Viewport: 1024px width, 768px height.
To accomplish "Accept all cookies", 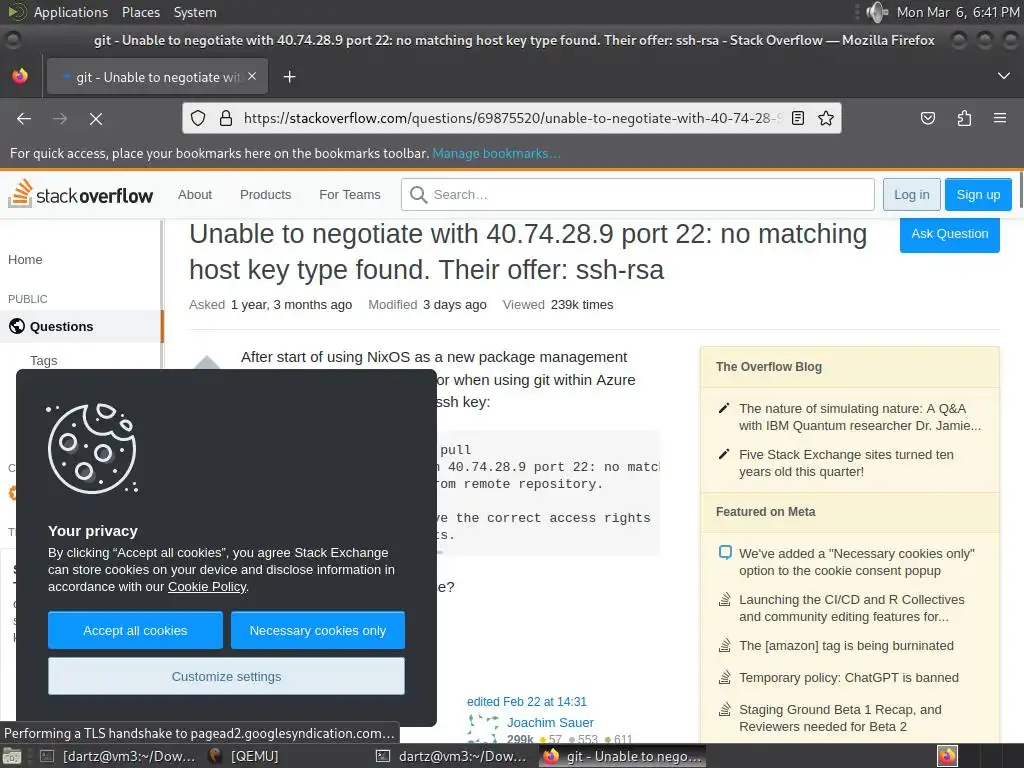I will tap(135, 630).
